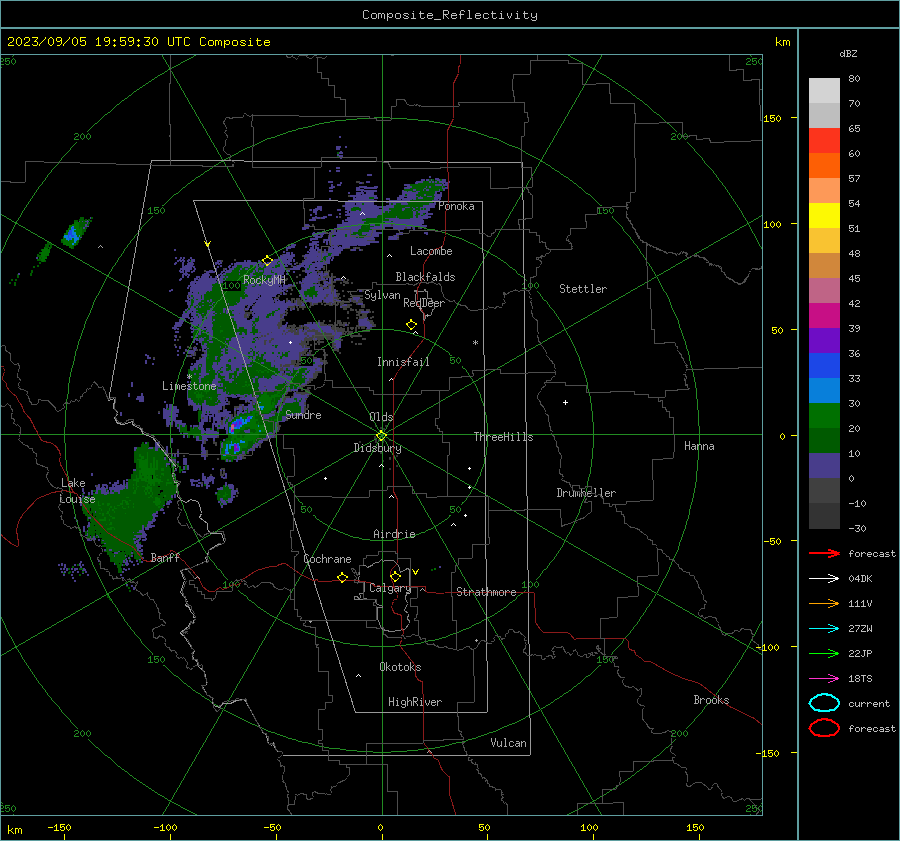Click the Innisfail town label
The height and width of the screenshot is (841, 900).
tap(403, 362)
